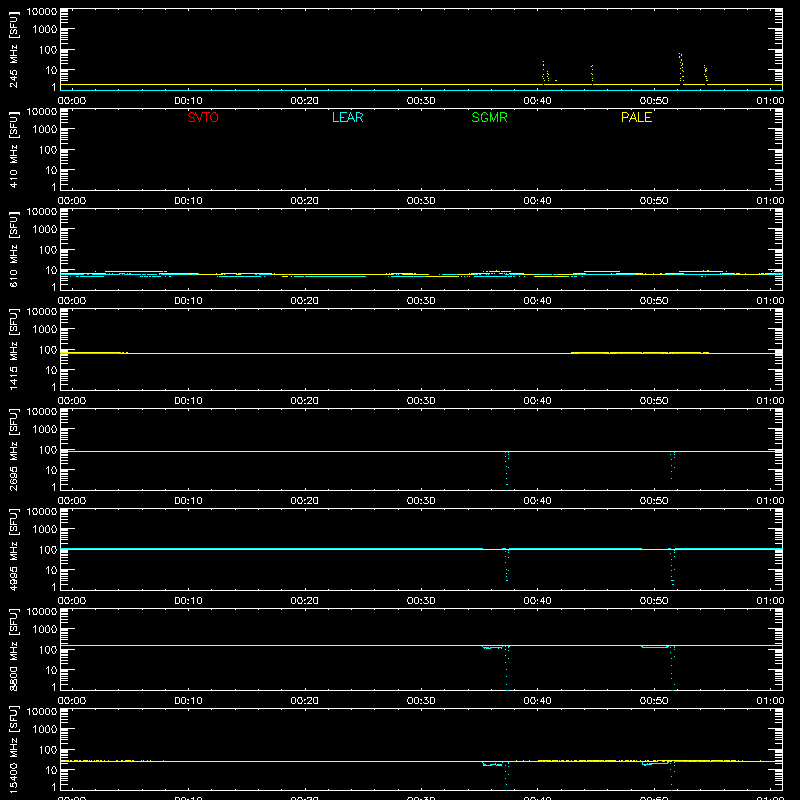Click 00:10 tick label below 410 MHz panel

coord(188,201)
